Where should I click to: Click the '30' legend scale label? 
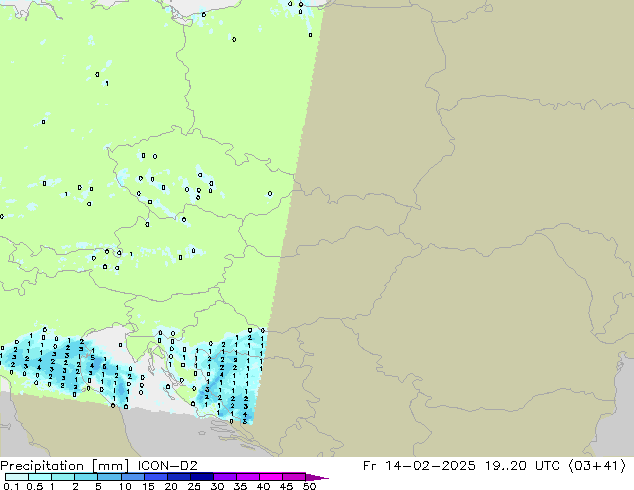[217, 486]
